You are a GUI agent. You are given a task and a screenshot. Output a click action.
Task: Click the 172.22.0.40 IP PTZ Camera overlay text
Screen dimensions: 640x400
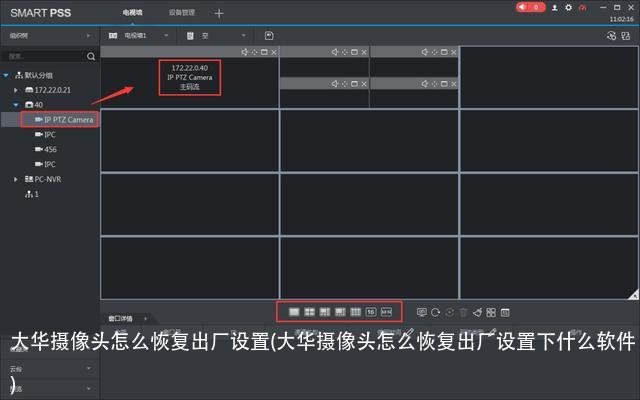coord(190,77)
